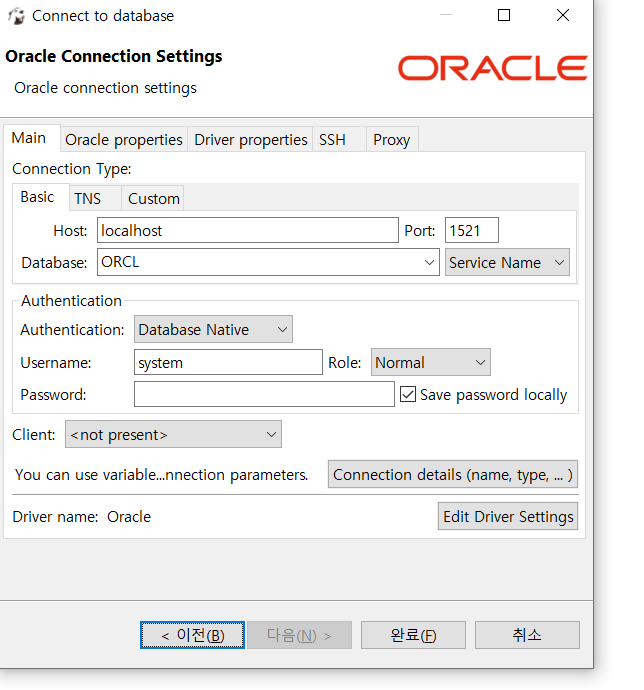
Task: Click the DBeaver icon in the title bar
Action: point(16,16)
